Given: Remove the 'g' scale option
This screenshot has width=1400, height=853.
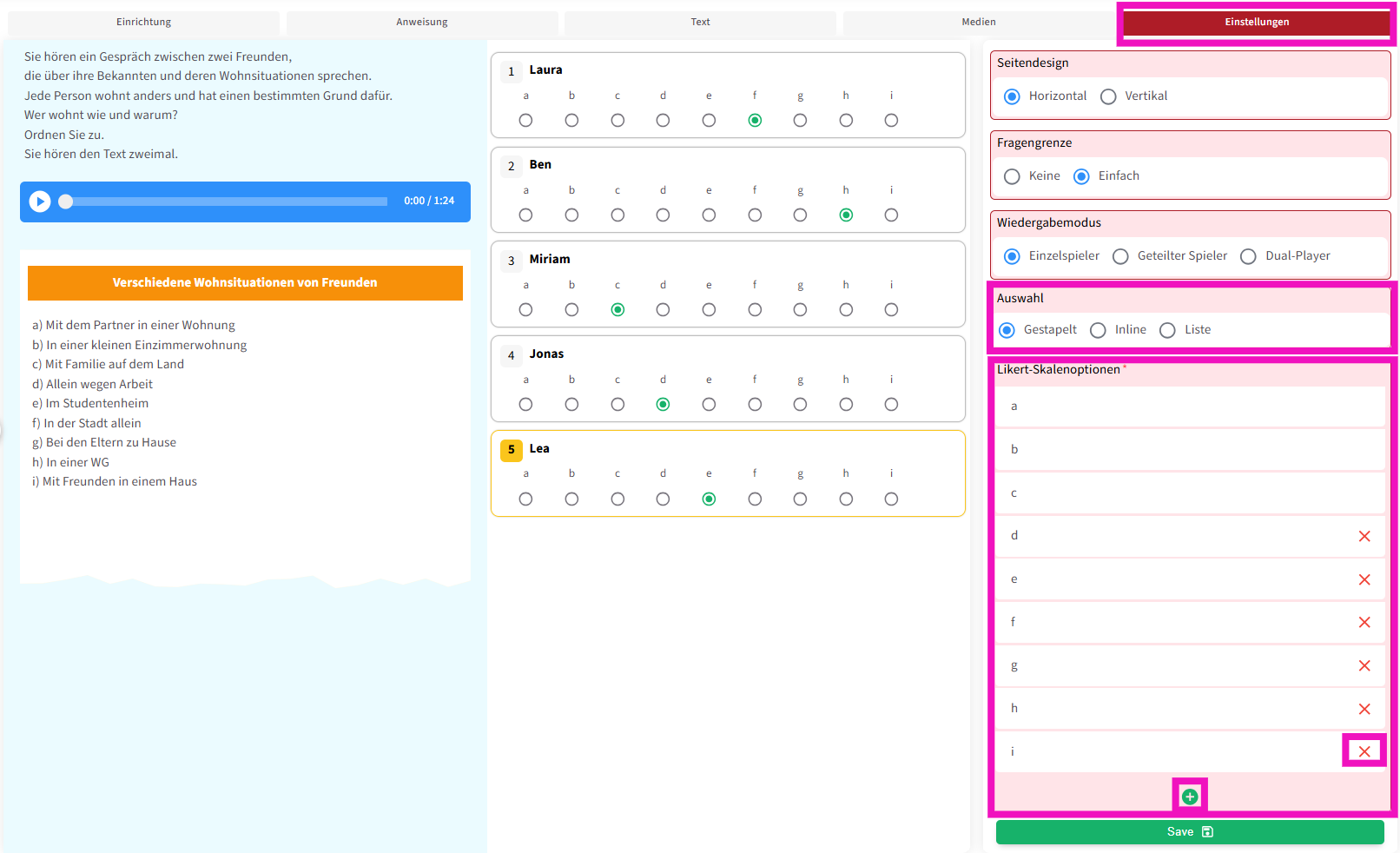Looking at the screenshot, I should pyautogui.click(x=1364, y=666).
